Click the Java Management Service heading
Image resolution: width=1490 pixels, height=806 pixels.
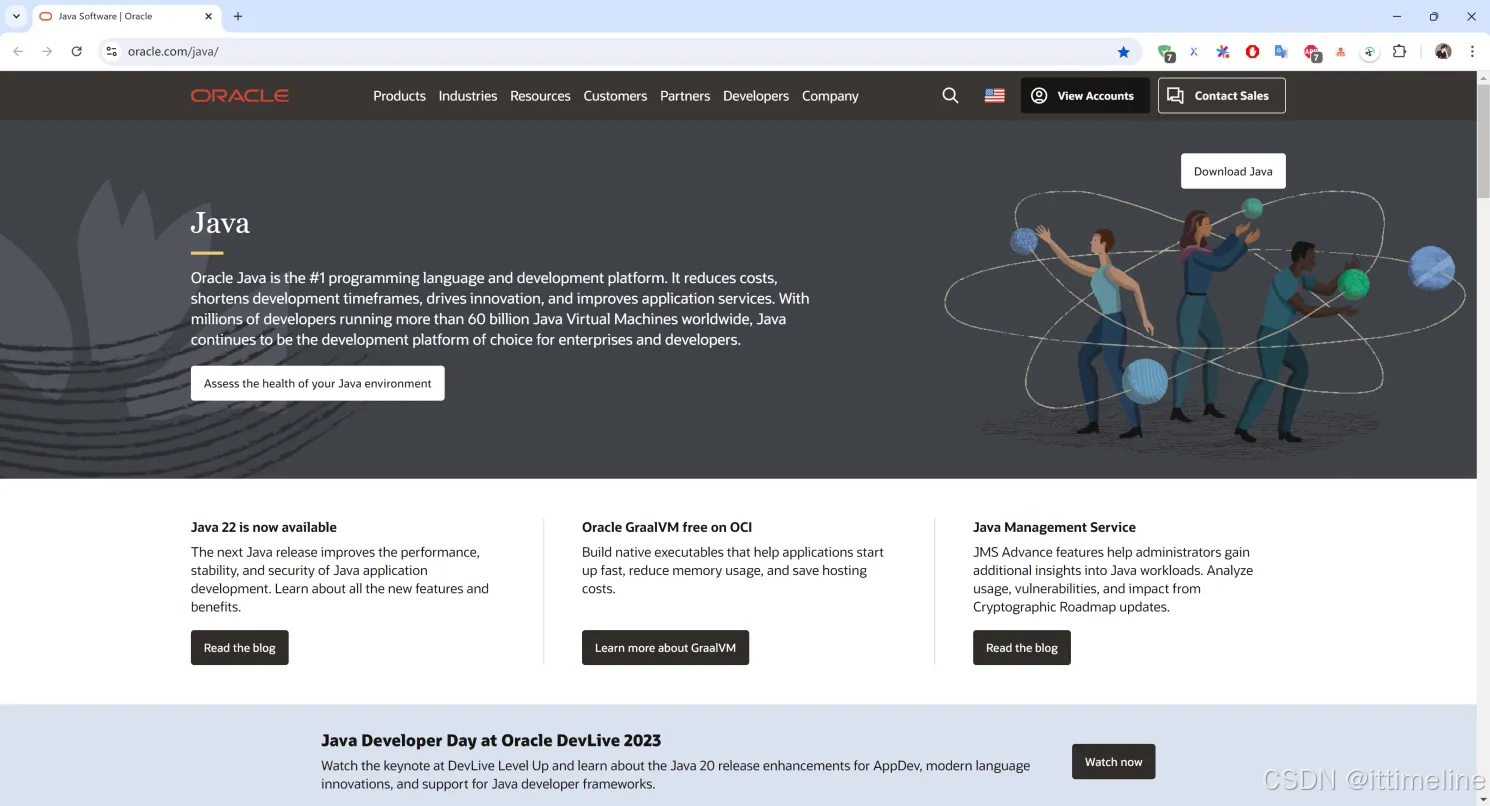coord(1054,527)
